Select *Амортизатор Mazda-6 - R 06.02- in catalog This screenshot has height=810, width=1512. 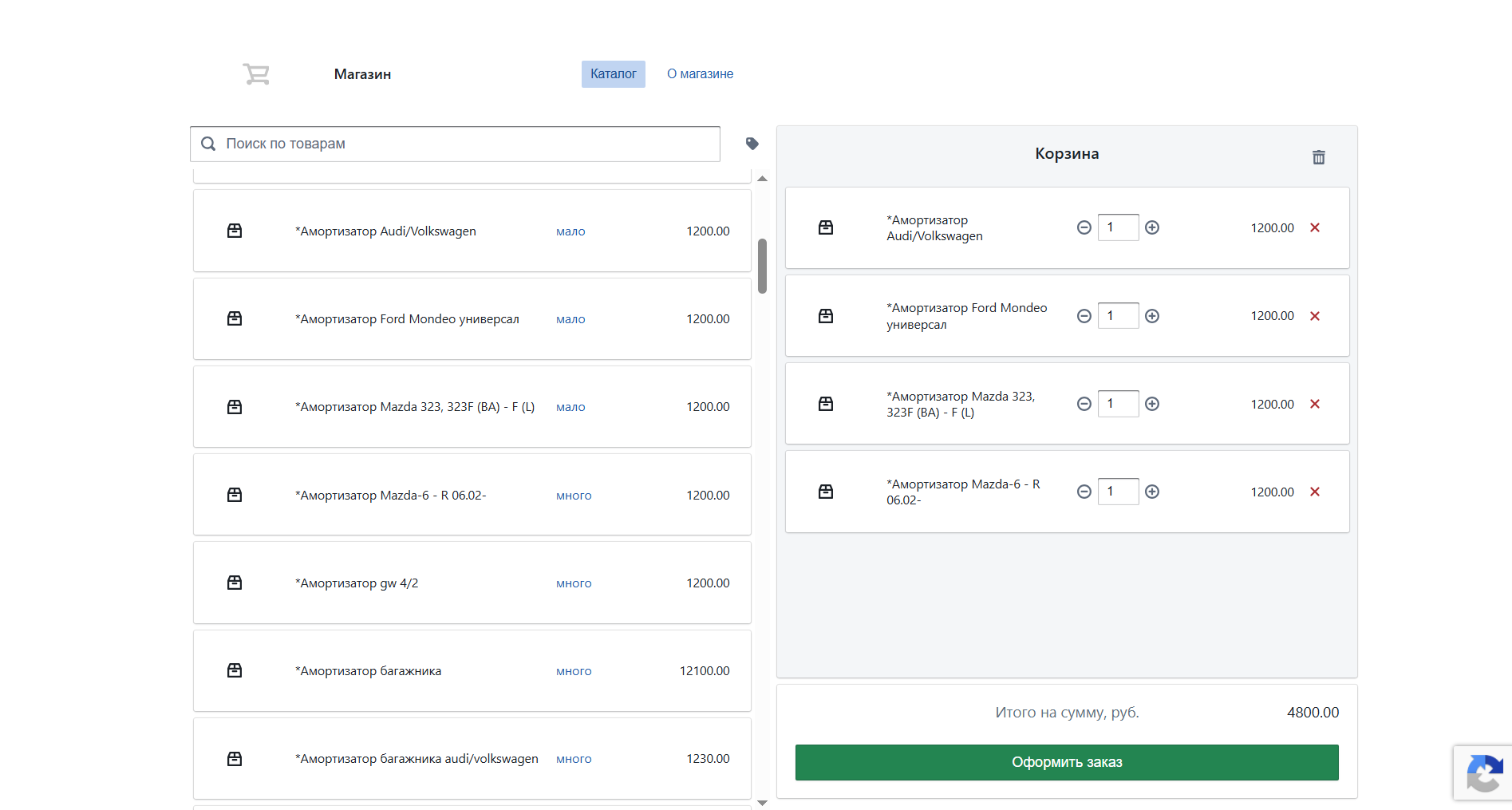(x=472, y=495)
